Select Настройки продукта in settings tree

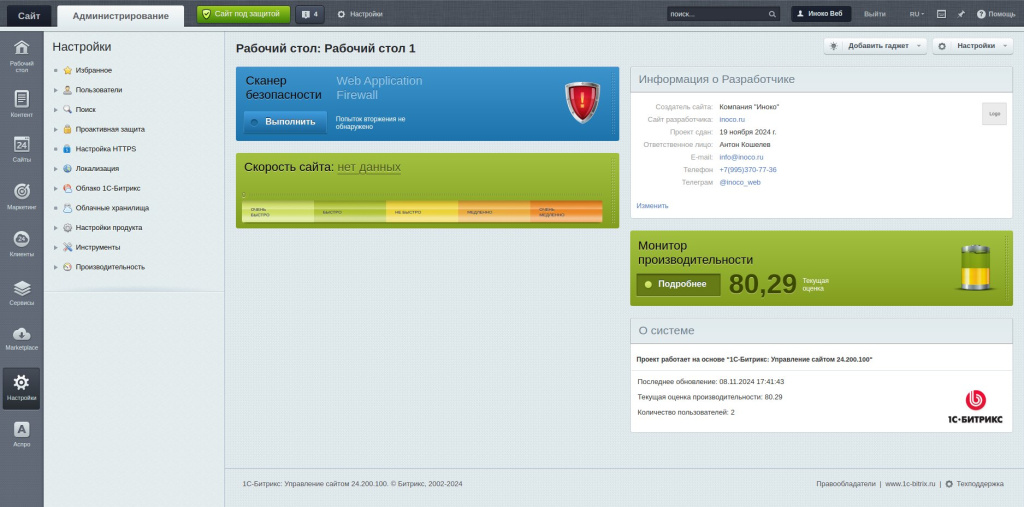coord(108,227)
